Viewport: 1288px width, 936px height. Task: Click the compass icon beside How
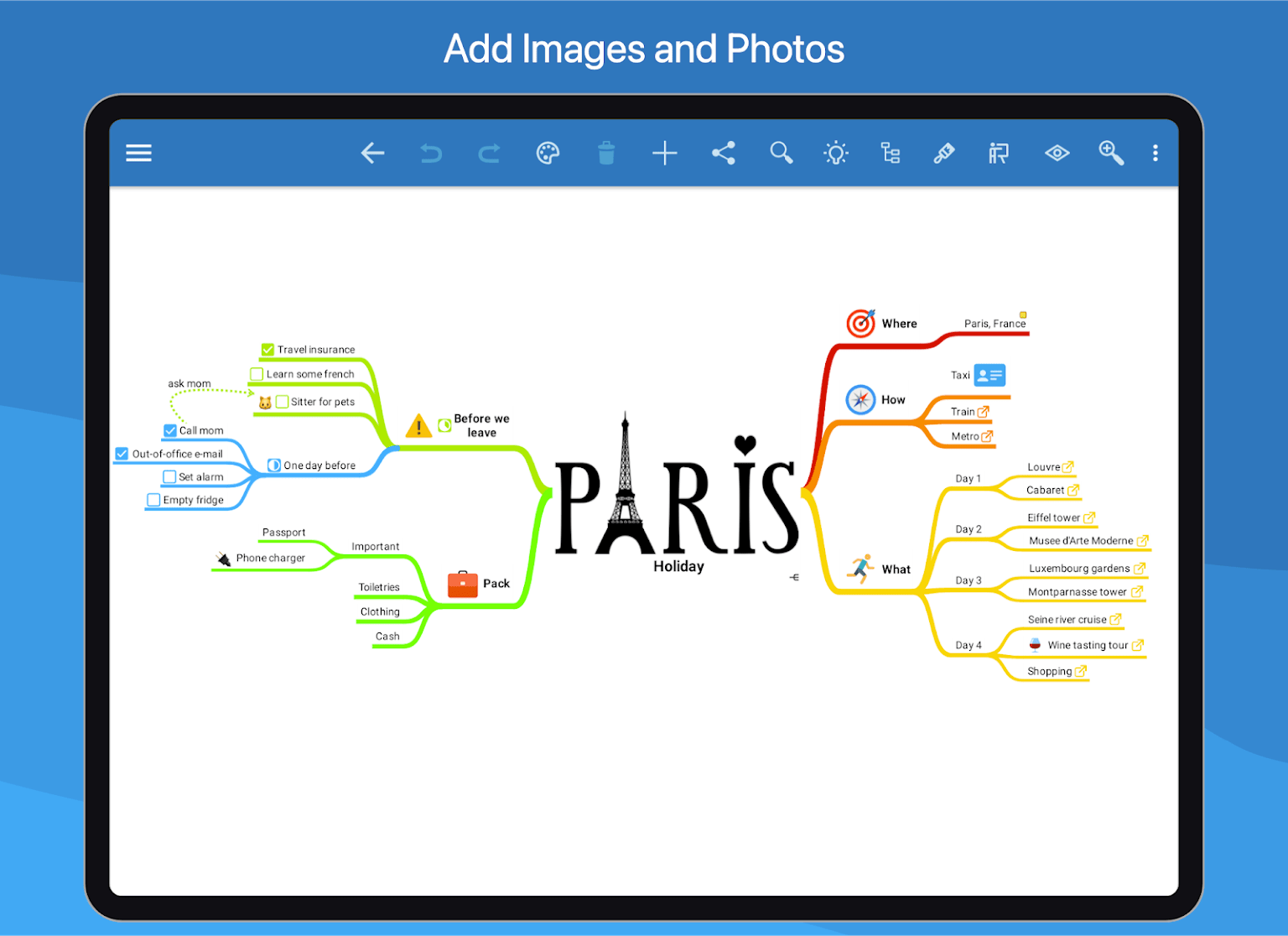(x=860, y=400)
